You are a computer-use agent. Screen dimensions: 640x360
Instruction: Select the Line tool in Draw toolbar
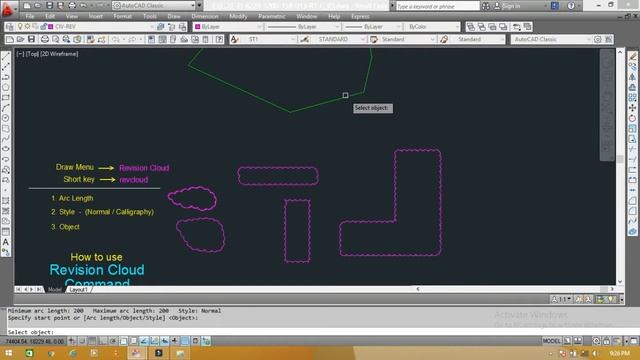(6, 56)
